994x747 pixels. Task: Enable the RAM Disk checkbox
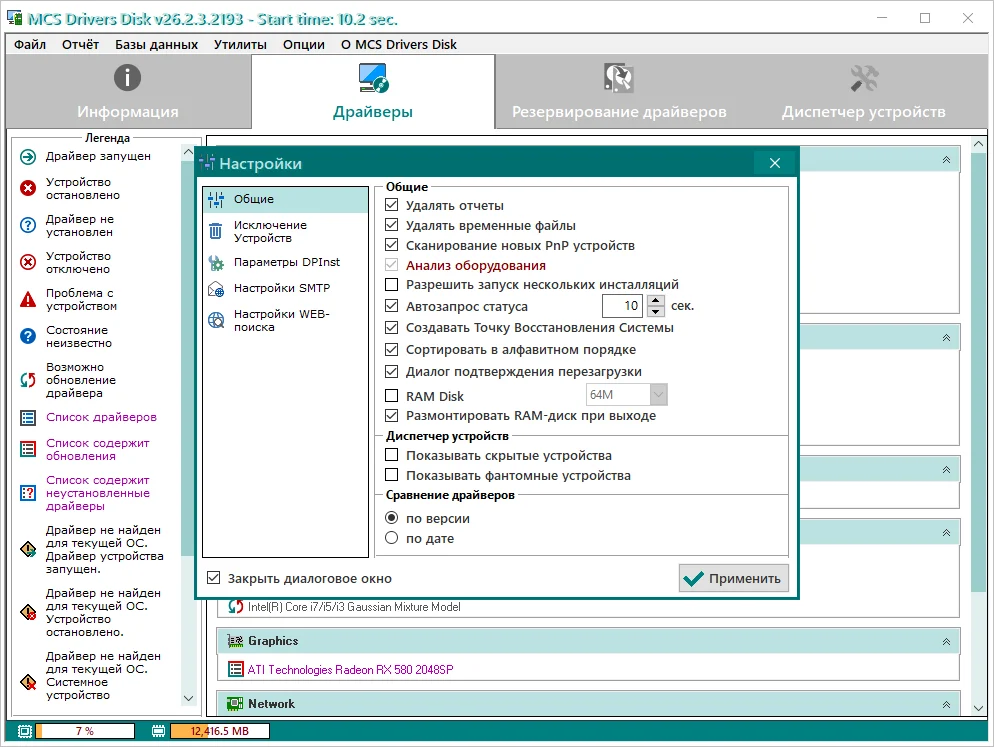click(392, 396)
